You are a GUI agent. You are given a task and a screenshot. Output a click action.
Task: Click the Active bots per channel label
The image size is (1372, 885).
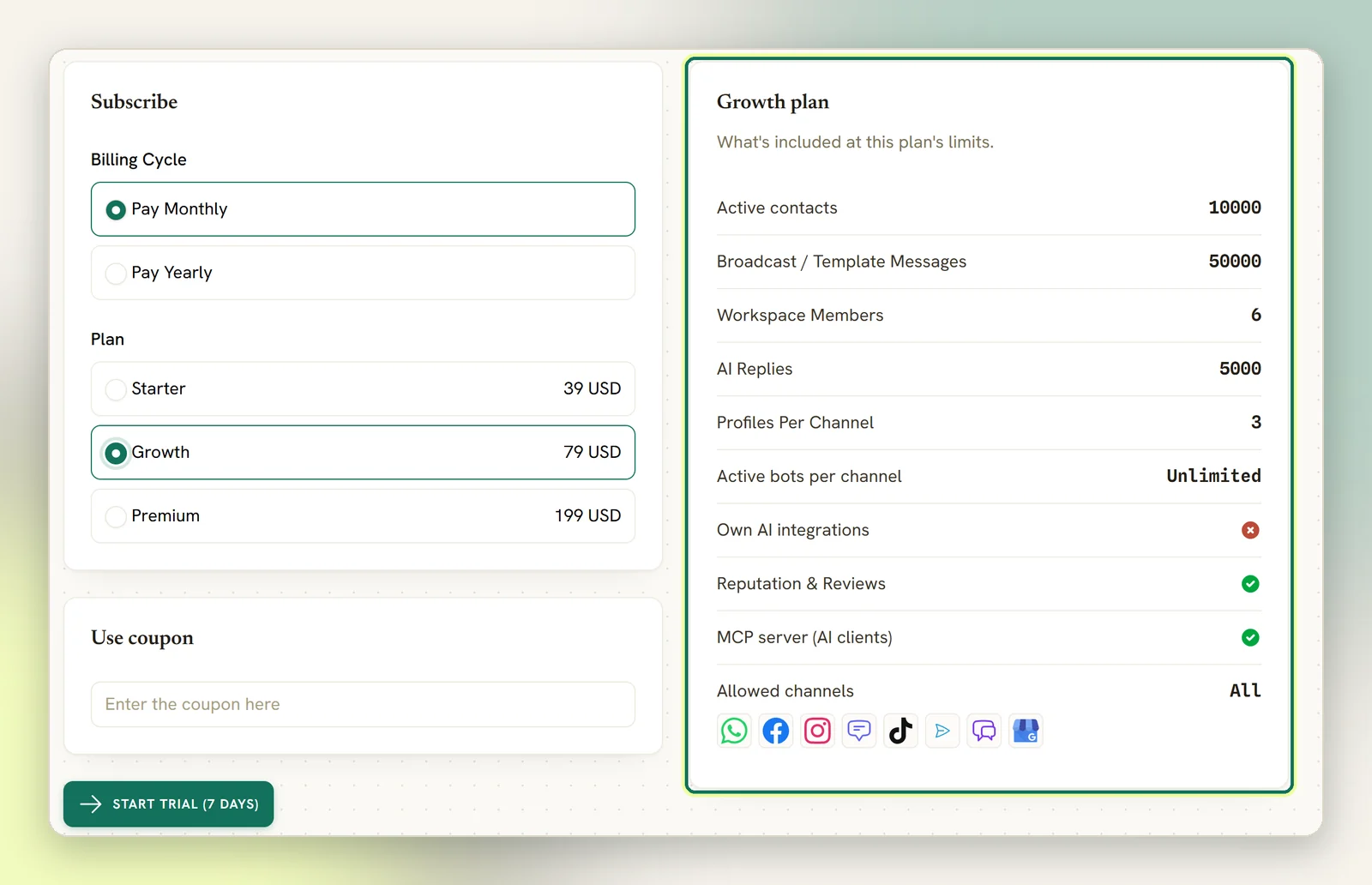coord(809,476)
